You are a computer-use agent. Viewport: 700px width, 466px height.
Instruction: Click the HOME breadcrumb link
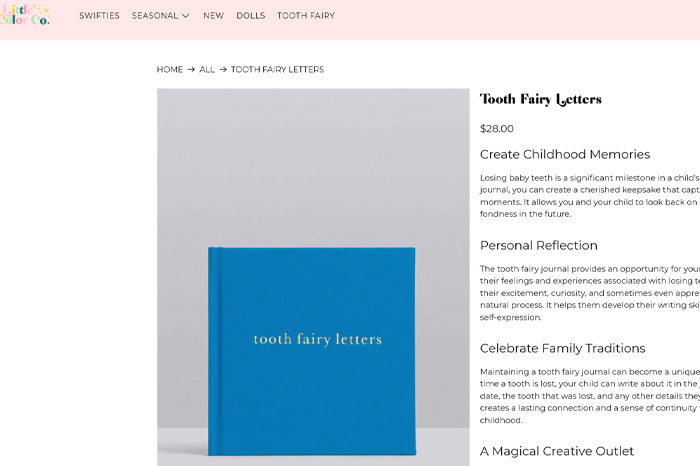[170, 70]
